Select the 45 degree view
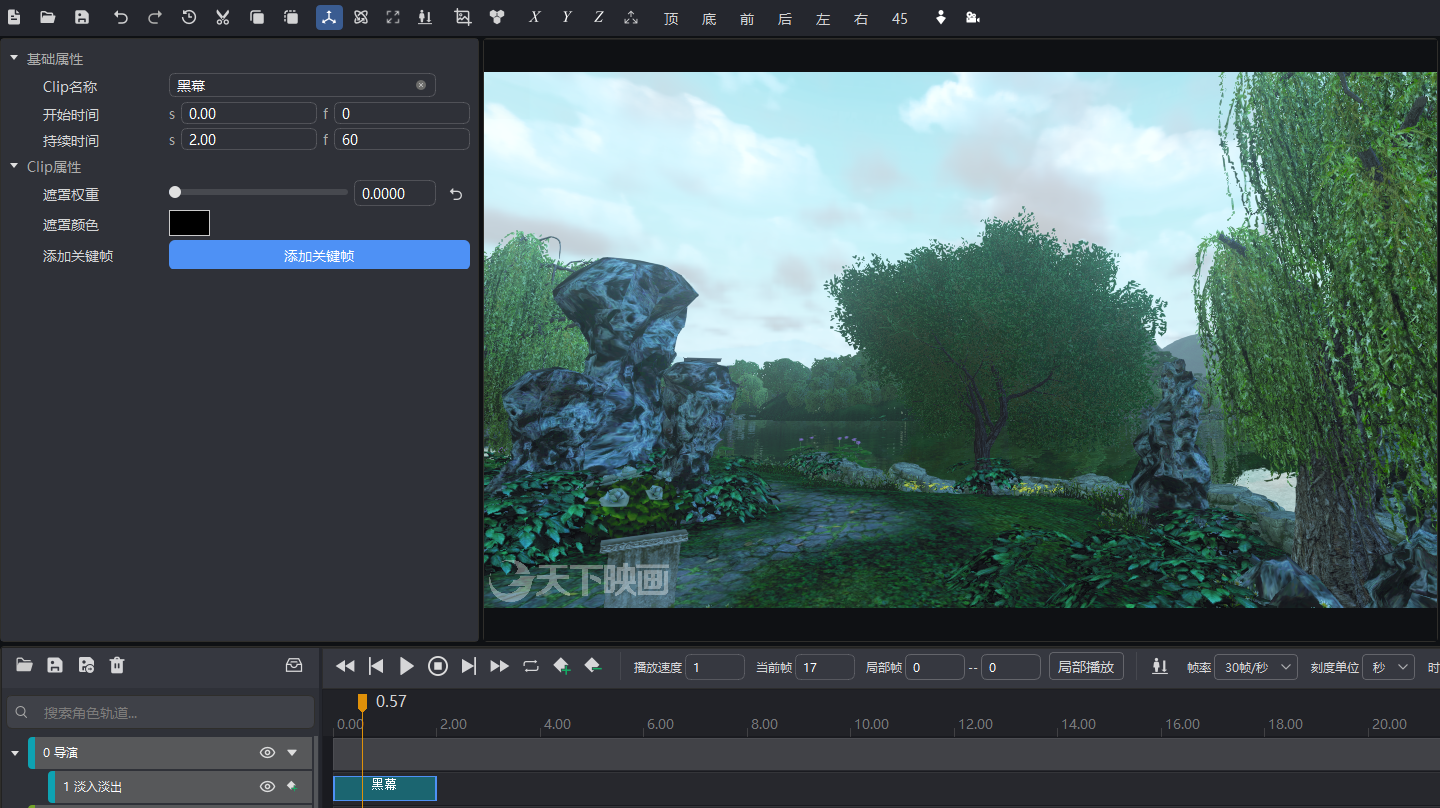 tap(900, 18)
